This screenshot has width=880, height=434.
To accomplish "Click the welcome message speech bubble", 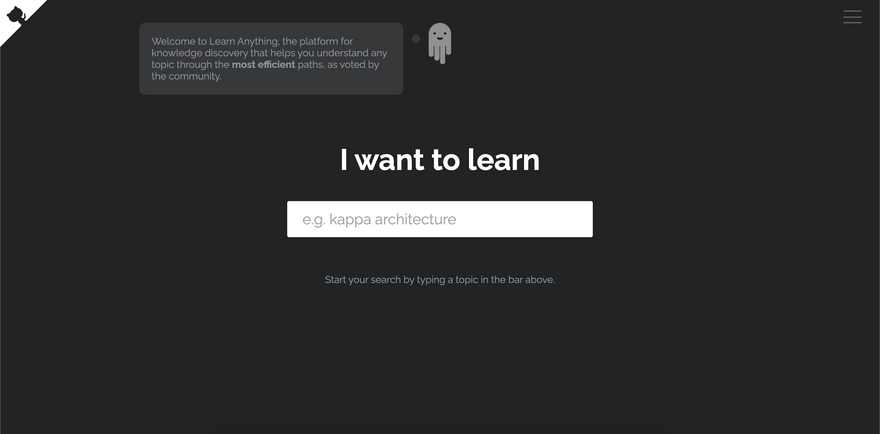I will pos(271,59).
